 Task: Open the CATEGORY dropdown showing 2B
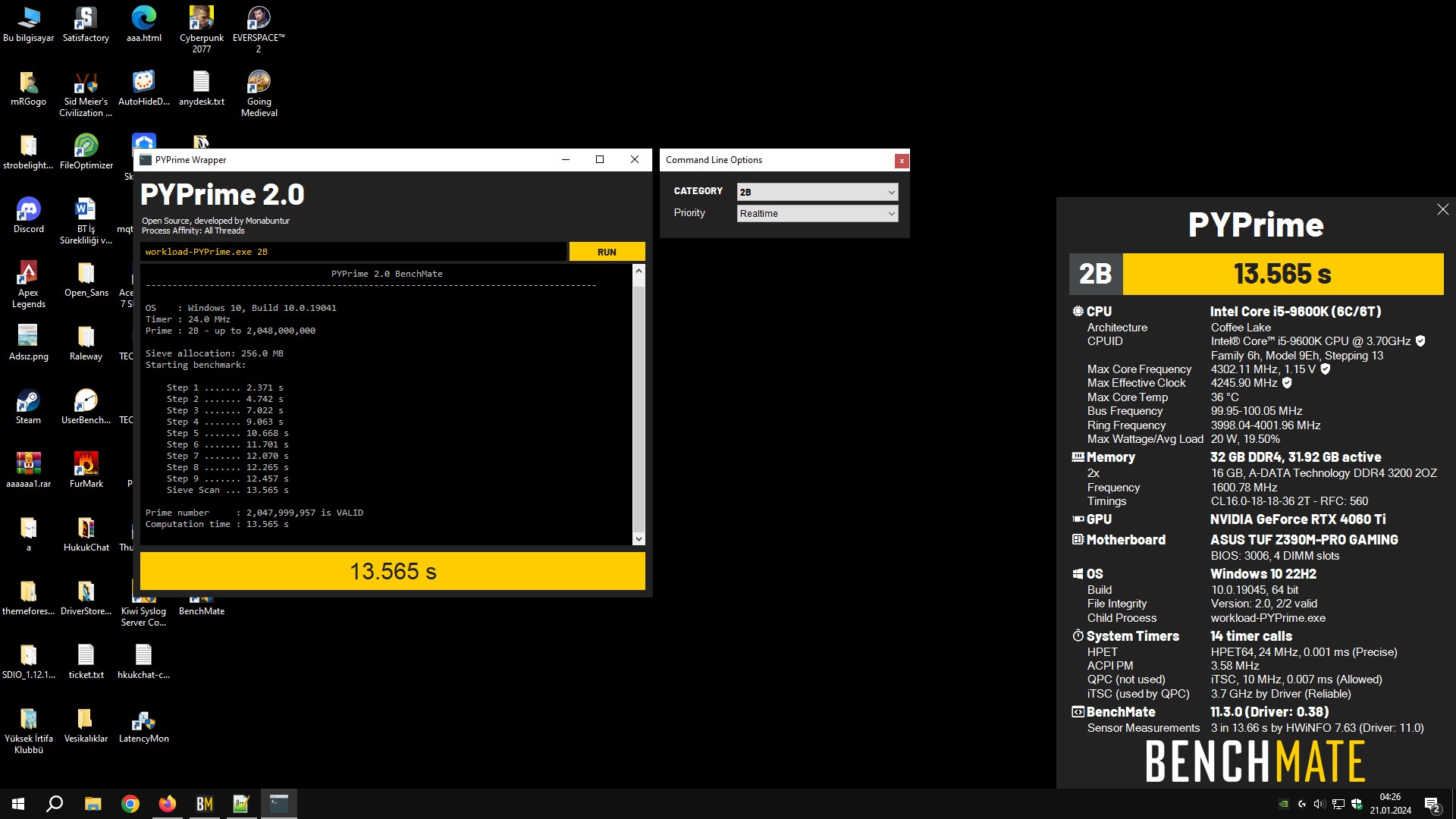817,192
